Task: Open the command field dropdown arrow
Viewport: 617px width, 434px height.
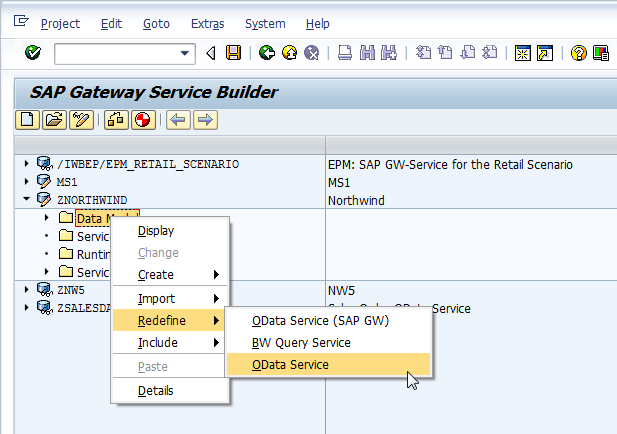Action: 184,53
